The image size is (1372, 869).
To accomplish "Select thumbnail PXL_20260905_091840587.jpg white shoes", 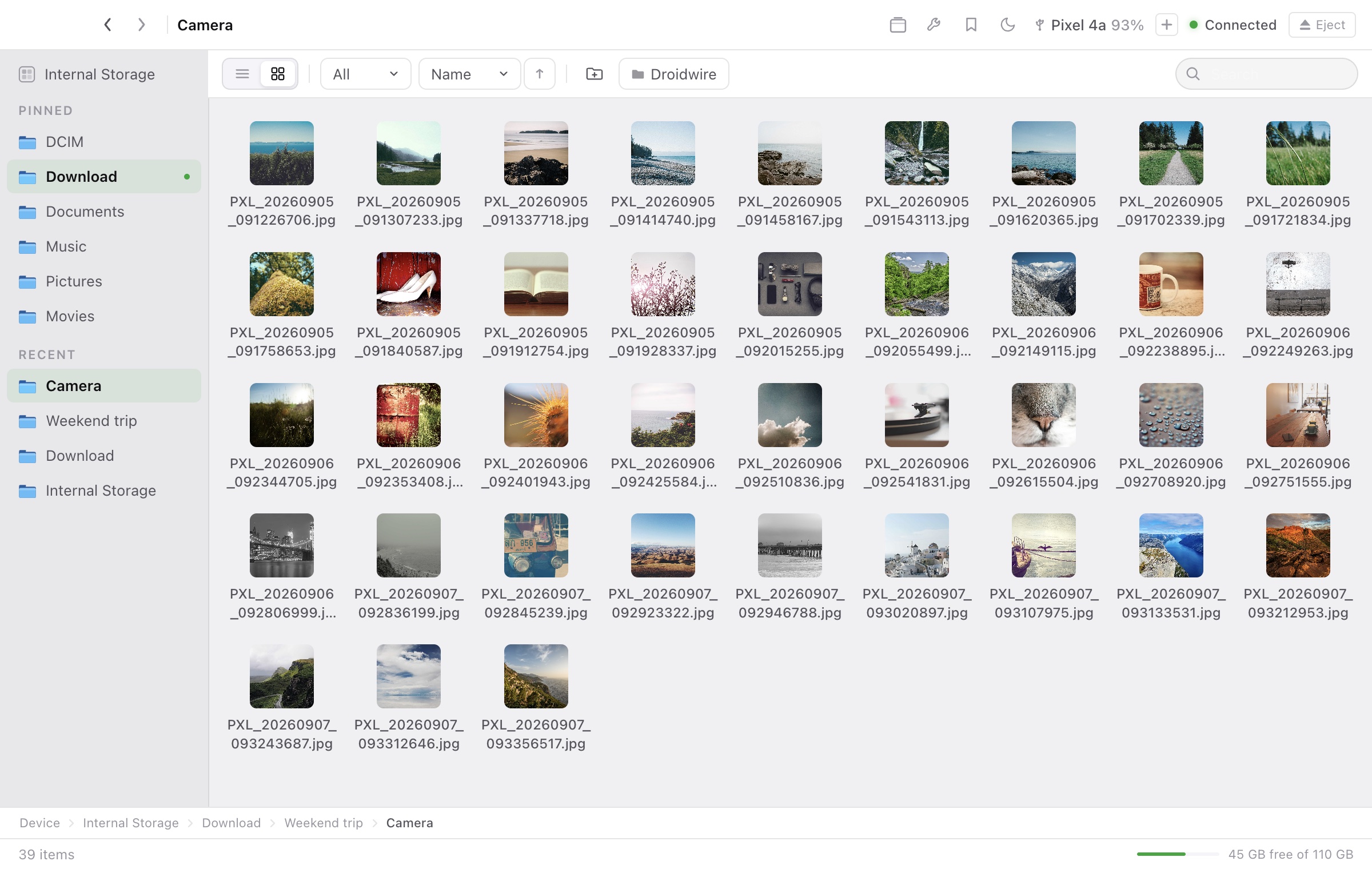I will (409, 284).
